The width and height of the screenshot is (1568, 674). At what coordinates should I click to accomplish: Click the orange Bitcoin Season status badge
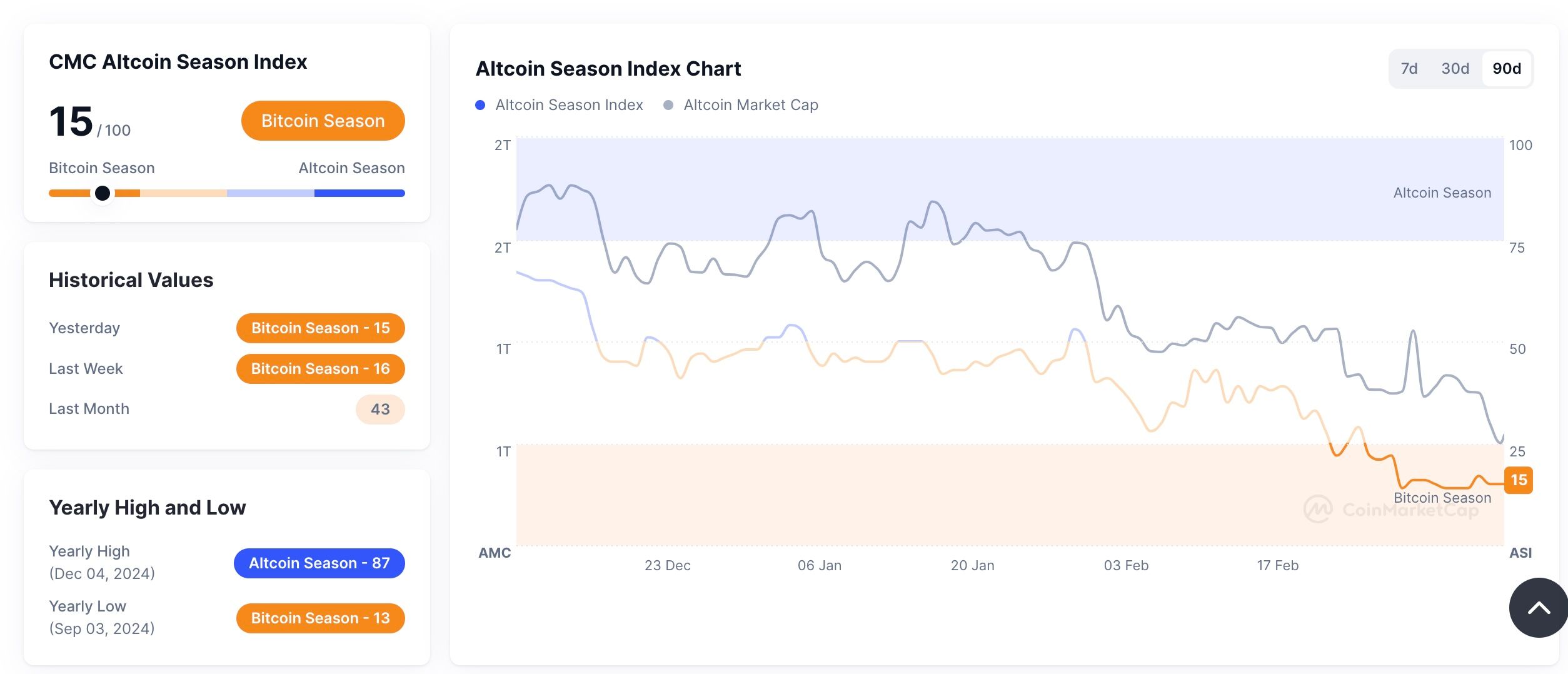[323, 121]
